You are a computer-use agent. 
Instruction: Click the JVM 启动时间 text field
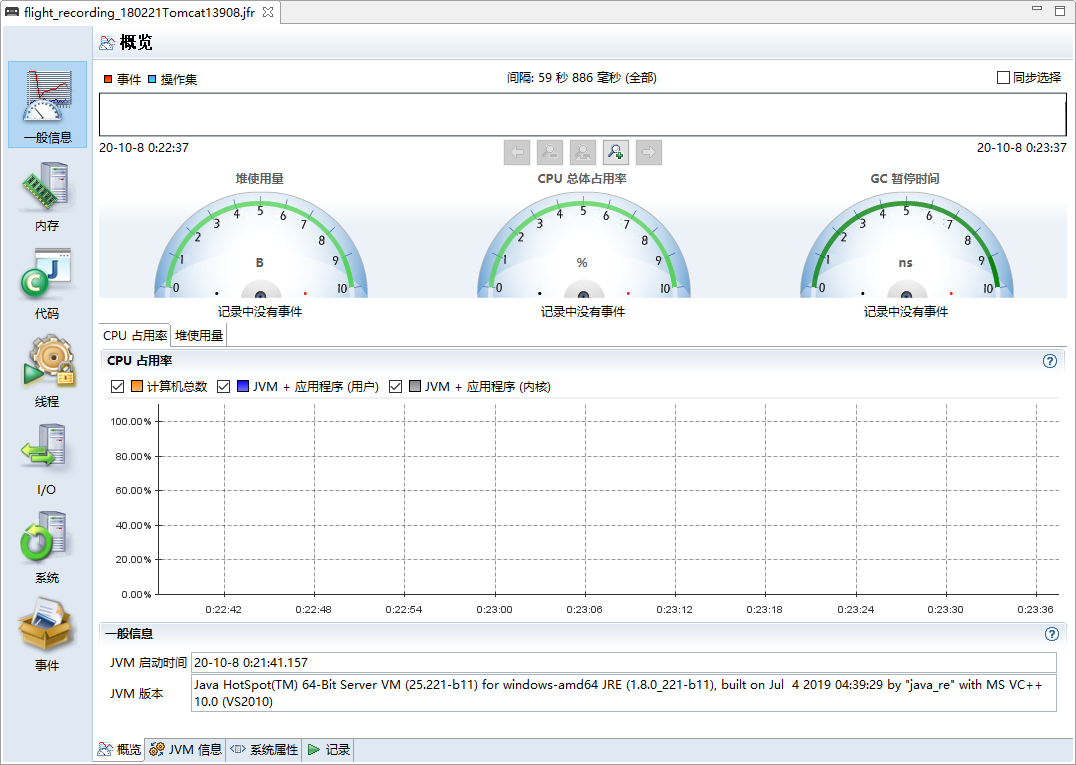(623, 663)
